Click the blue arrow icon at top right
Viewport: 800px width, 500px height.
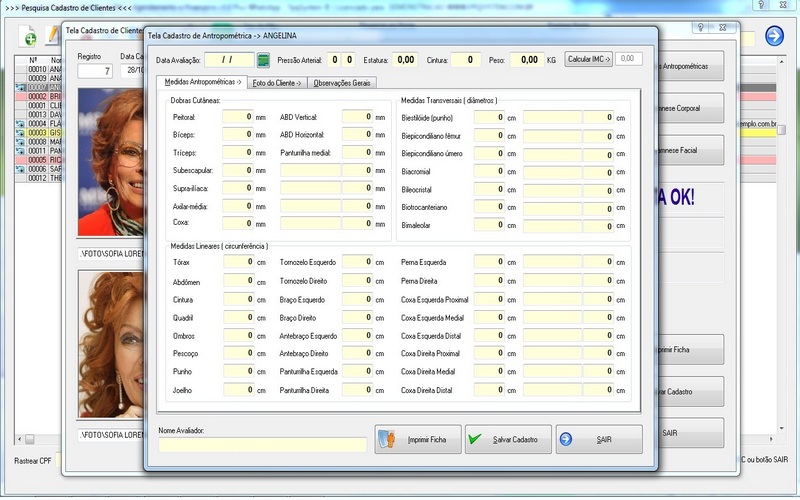pos(774,36)
